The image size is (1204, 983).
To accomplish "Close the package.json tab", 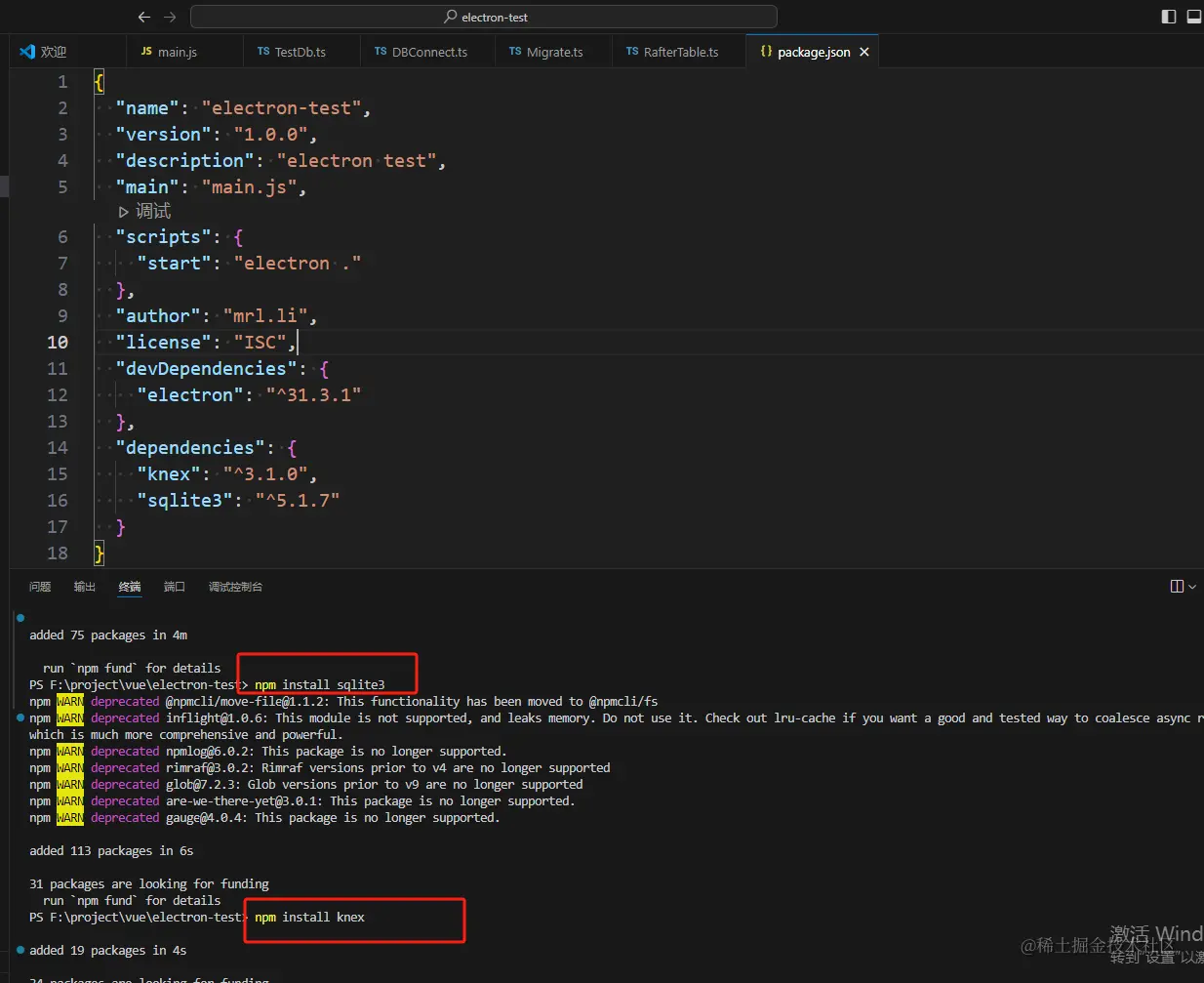I will pos(864,52).
